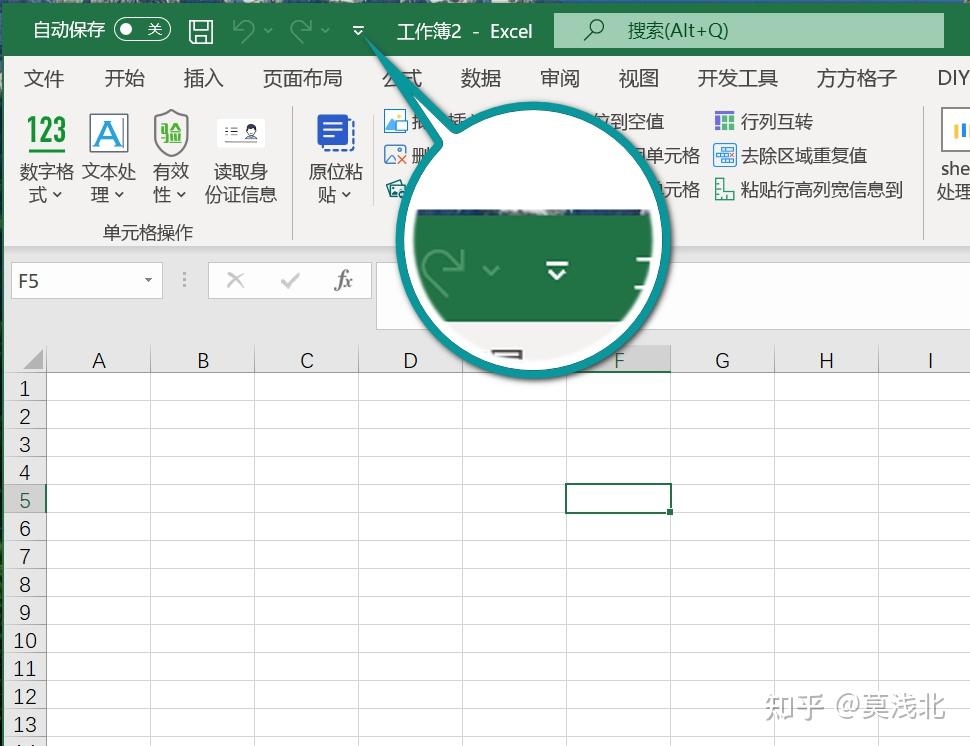Click the Save floppy disk icon
Image resolution: width=970 pixels, height=746 pixels.
[x=201, y=31]
